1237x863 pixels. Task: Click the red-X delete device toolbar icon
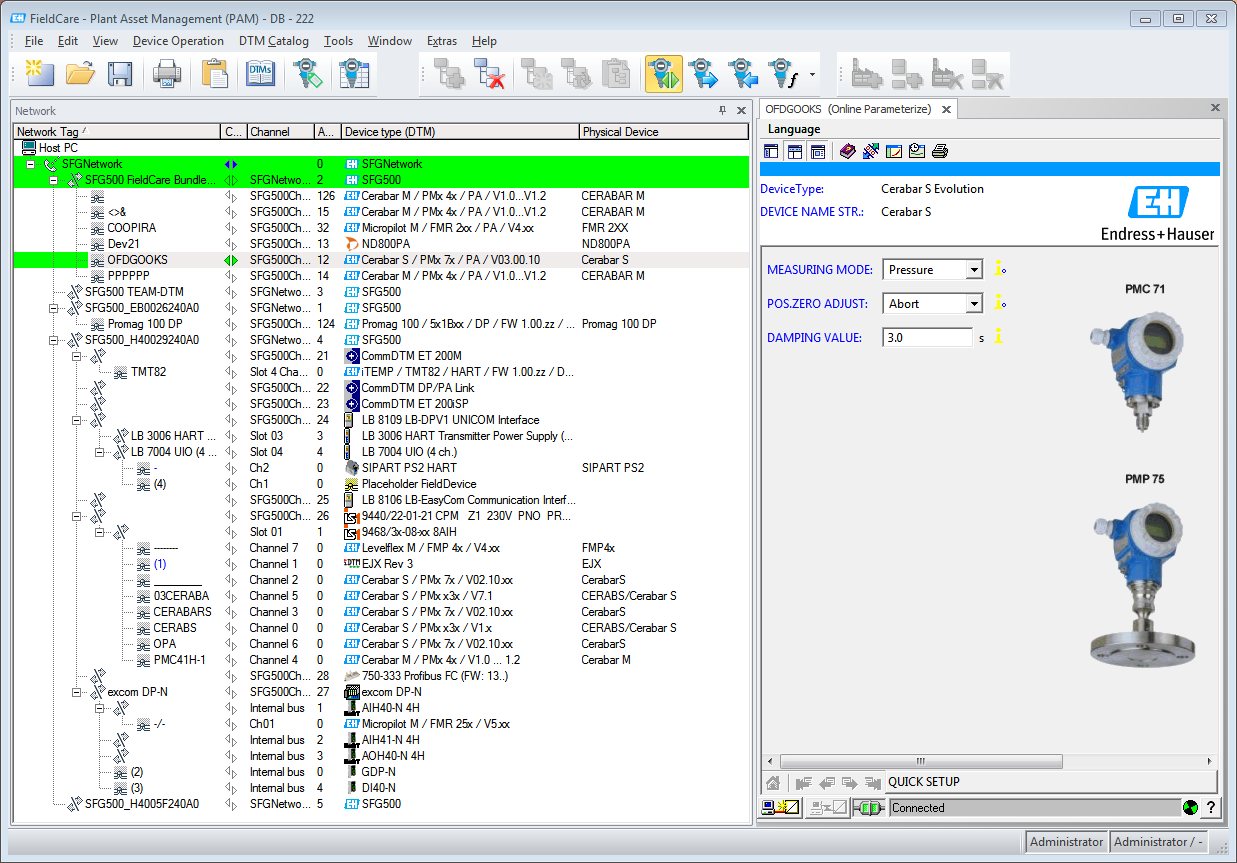(x=489, y=74)
